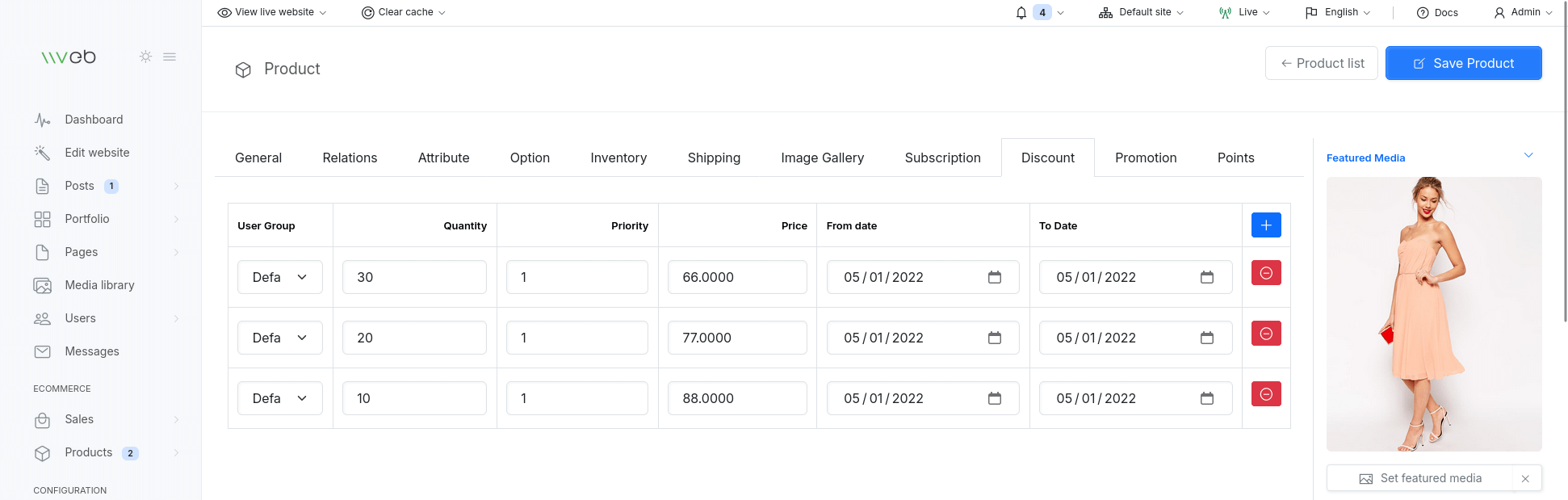This screenshot has height=500, width=1568.
Task: Clear featured media with the X icon
Action: pyautogui.click(x=1524, y=478)
